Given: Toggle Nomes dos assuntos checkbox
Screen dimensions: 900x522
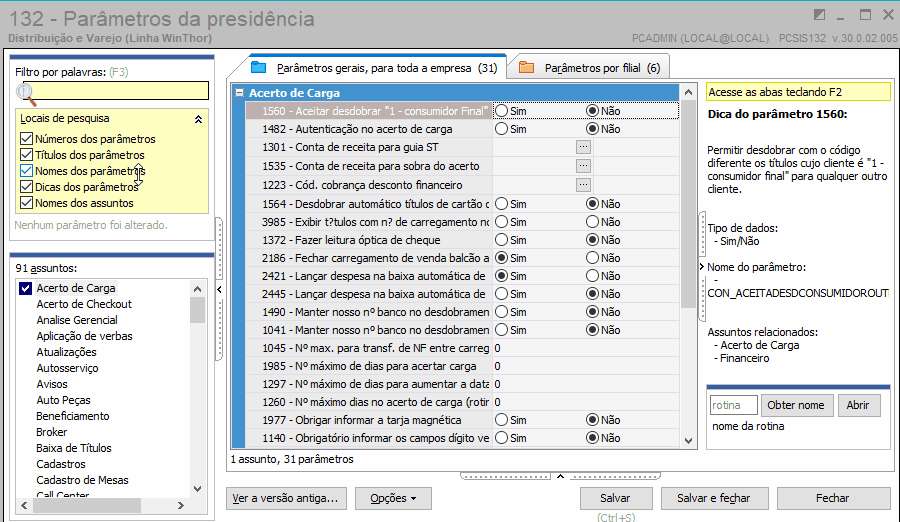Looking at the screenshot, I should point(26,203).
